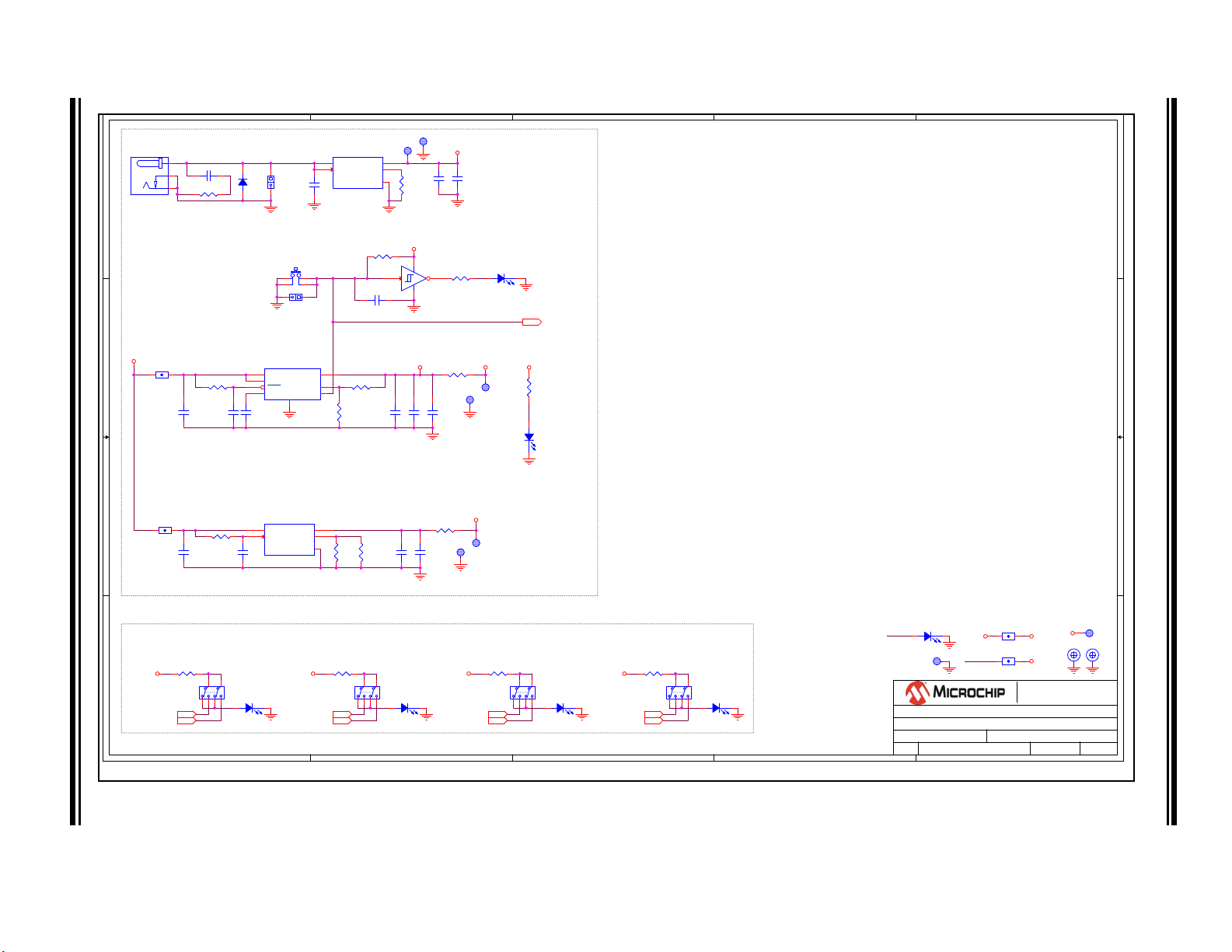This screenshot has height=952, width=1232.
Task: Select the fourth DIP switch from the left
Action: point(679,692)
